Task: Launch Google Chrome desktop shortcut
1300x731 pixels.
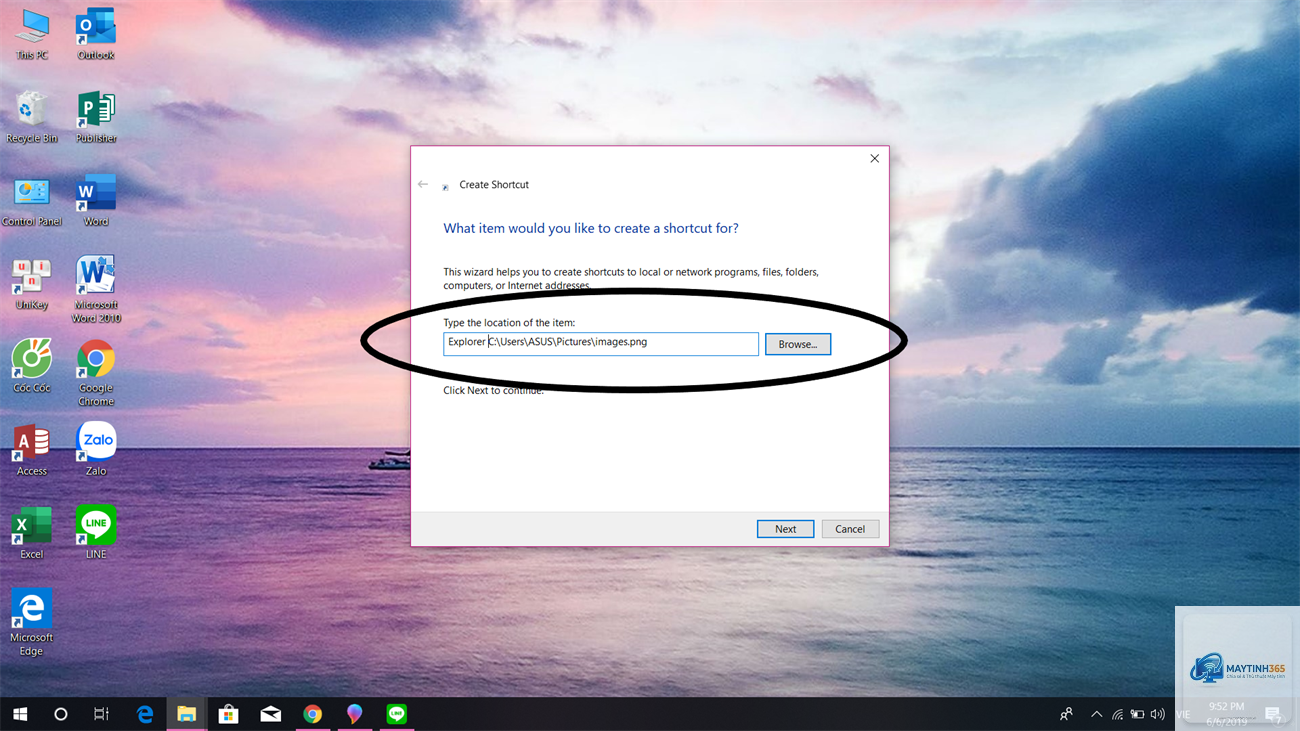Action: (x=96, y=373)
